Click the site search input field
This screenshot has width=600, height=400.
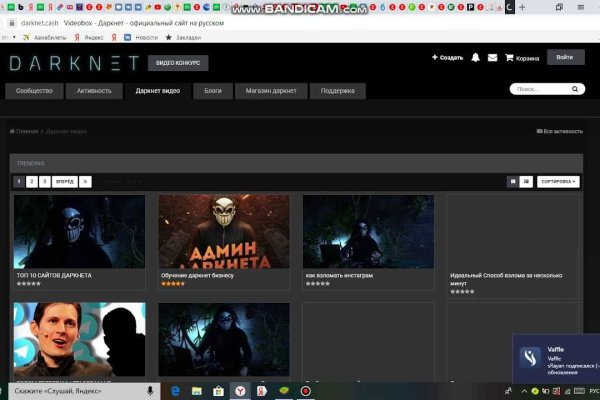click(x=540, y=89)
